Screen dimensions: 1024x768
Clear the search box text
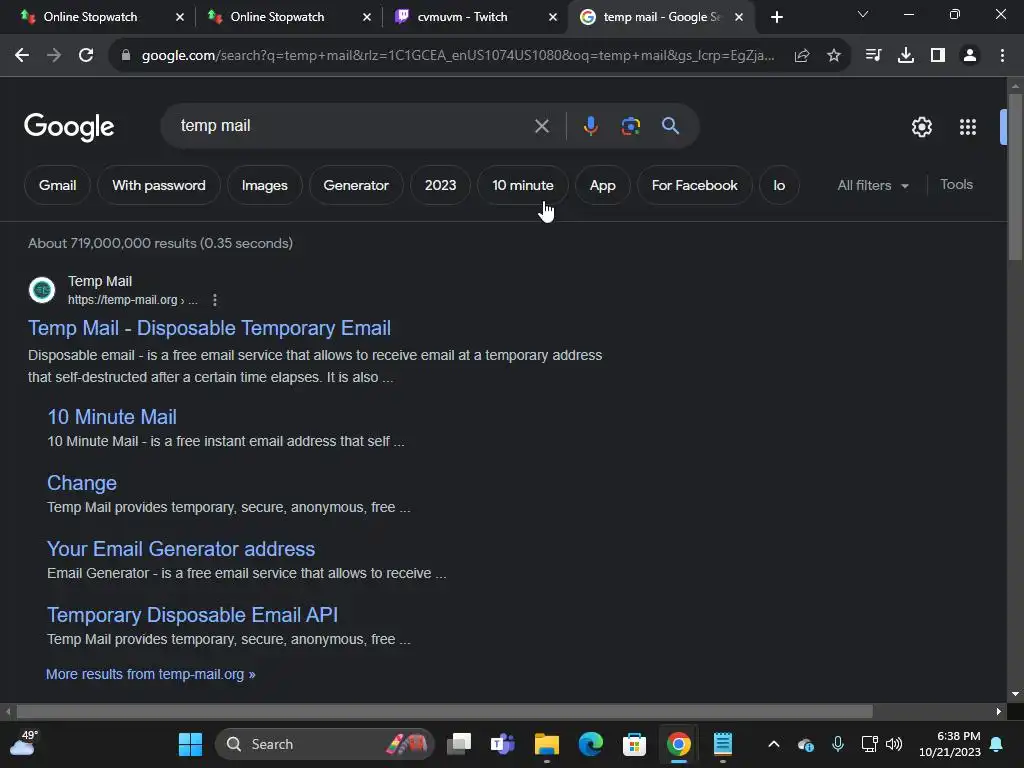point(542,126)
